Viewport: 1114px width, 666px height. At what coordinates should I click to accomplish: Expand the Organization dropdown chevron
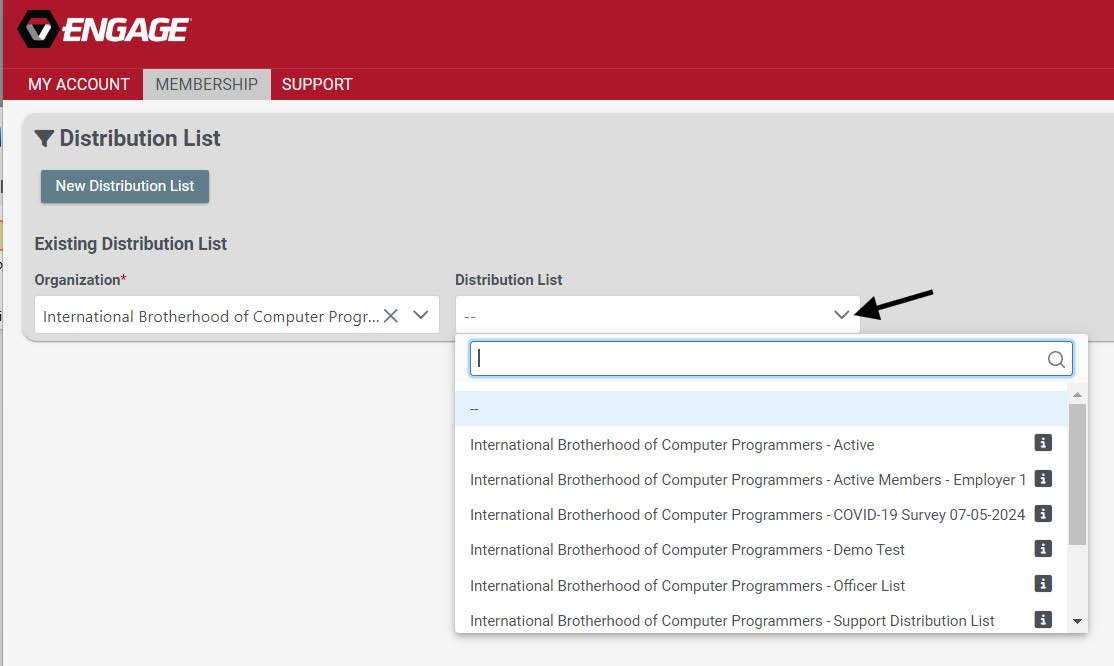[x=421, y=315]
